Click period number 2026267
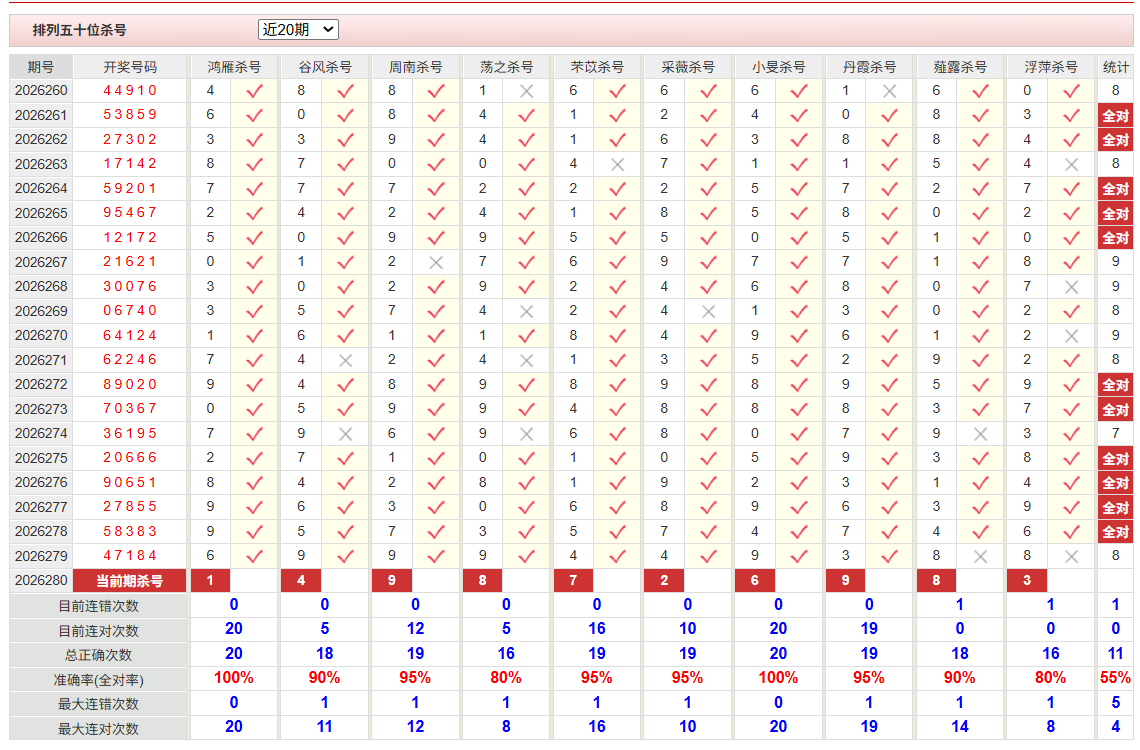1140x750 pixels. 41,262
